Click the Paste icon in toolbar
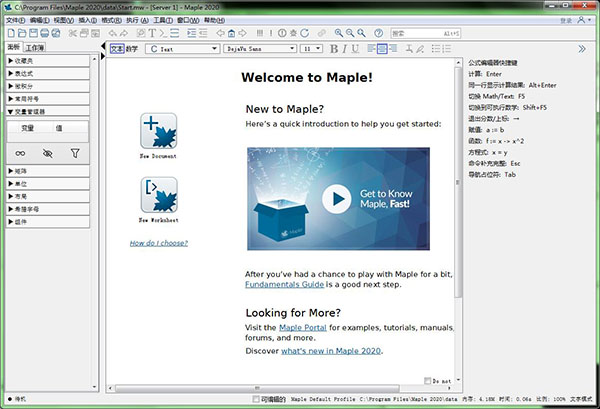 coord(95,33)
